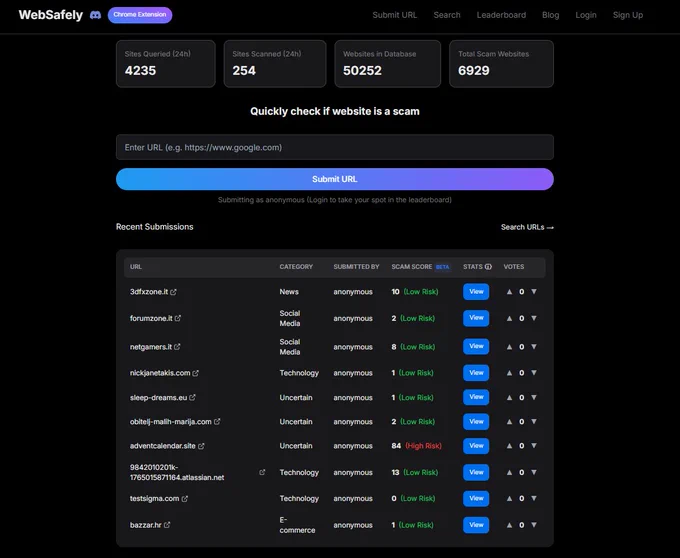Downvote the testsigma.com submission

point(534,499)
